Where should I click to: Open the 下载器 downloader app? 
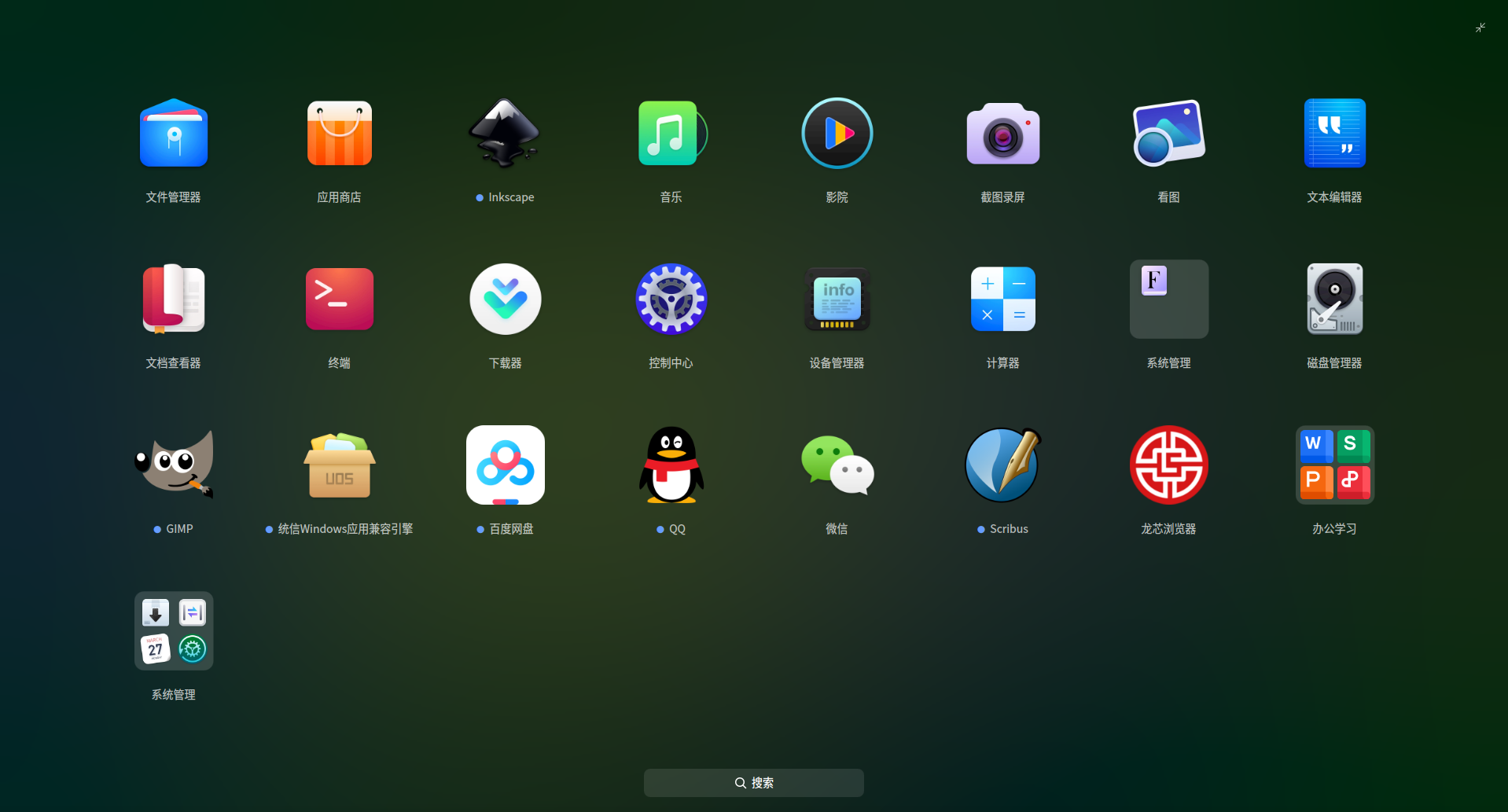tap(506, 299)
